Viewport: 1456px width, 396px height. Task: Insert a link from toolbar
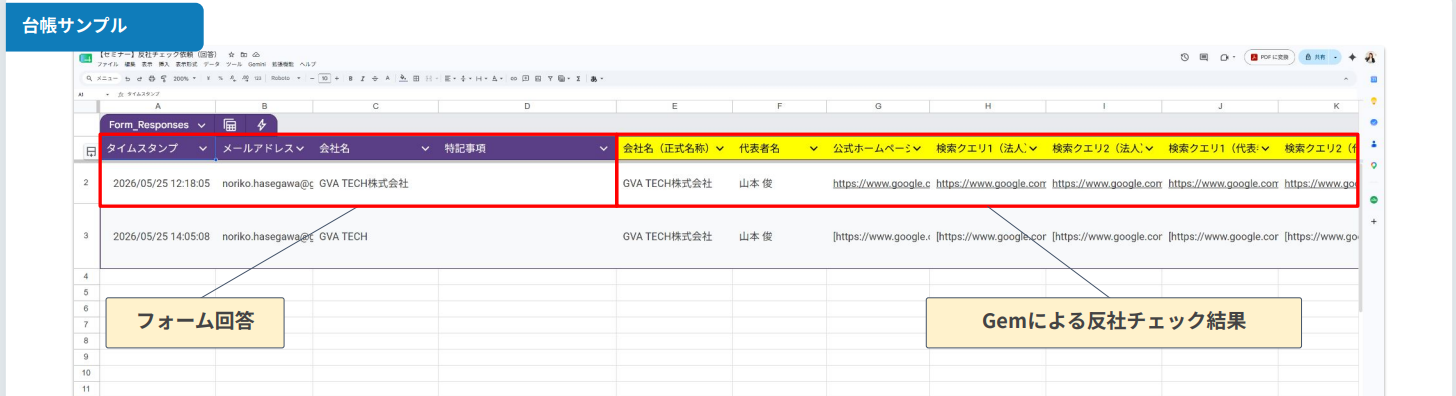514,78
